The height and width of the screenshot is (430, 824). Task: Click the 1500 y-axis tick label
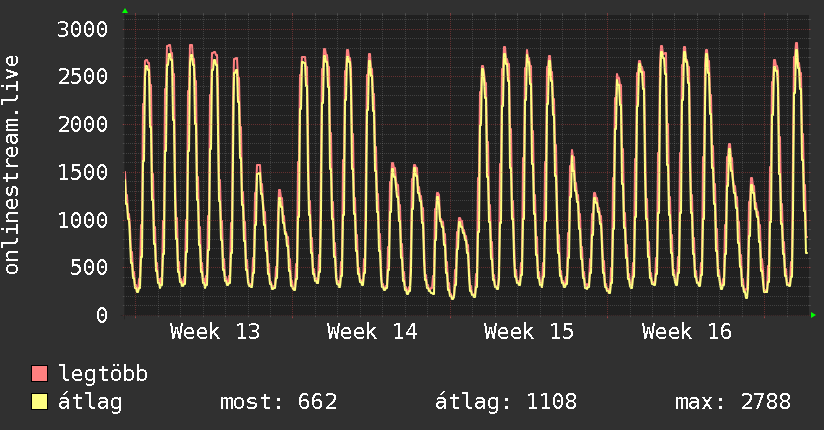click(x=83, y=172)
